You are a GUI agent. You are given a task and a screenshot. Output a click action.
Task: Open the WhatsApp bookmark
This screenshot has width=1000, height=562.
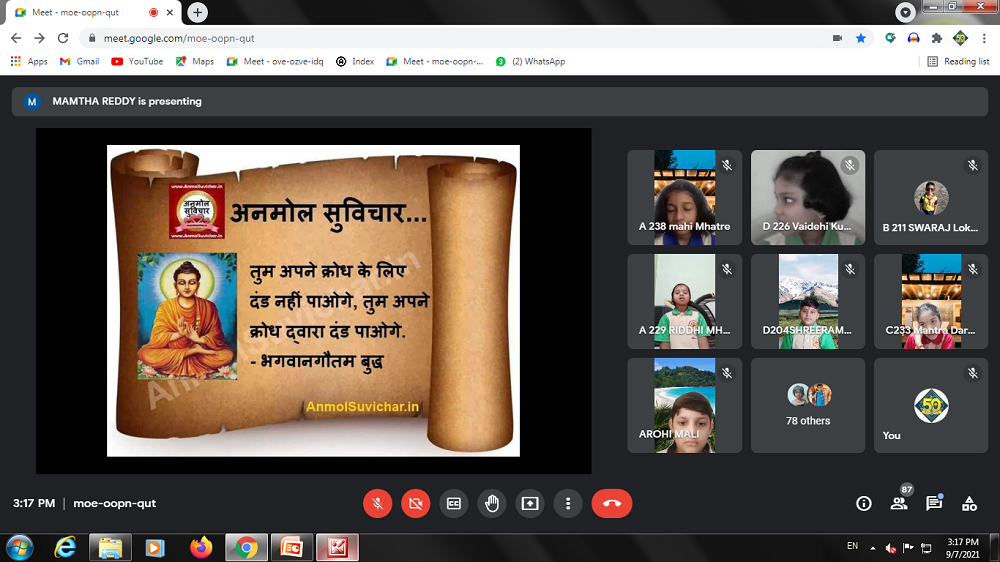(530, 61)
